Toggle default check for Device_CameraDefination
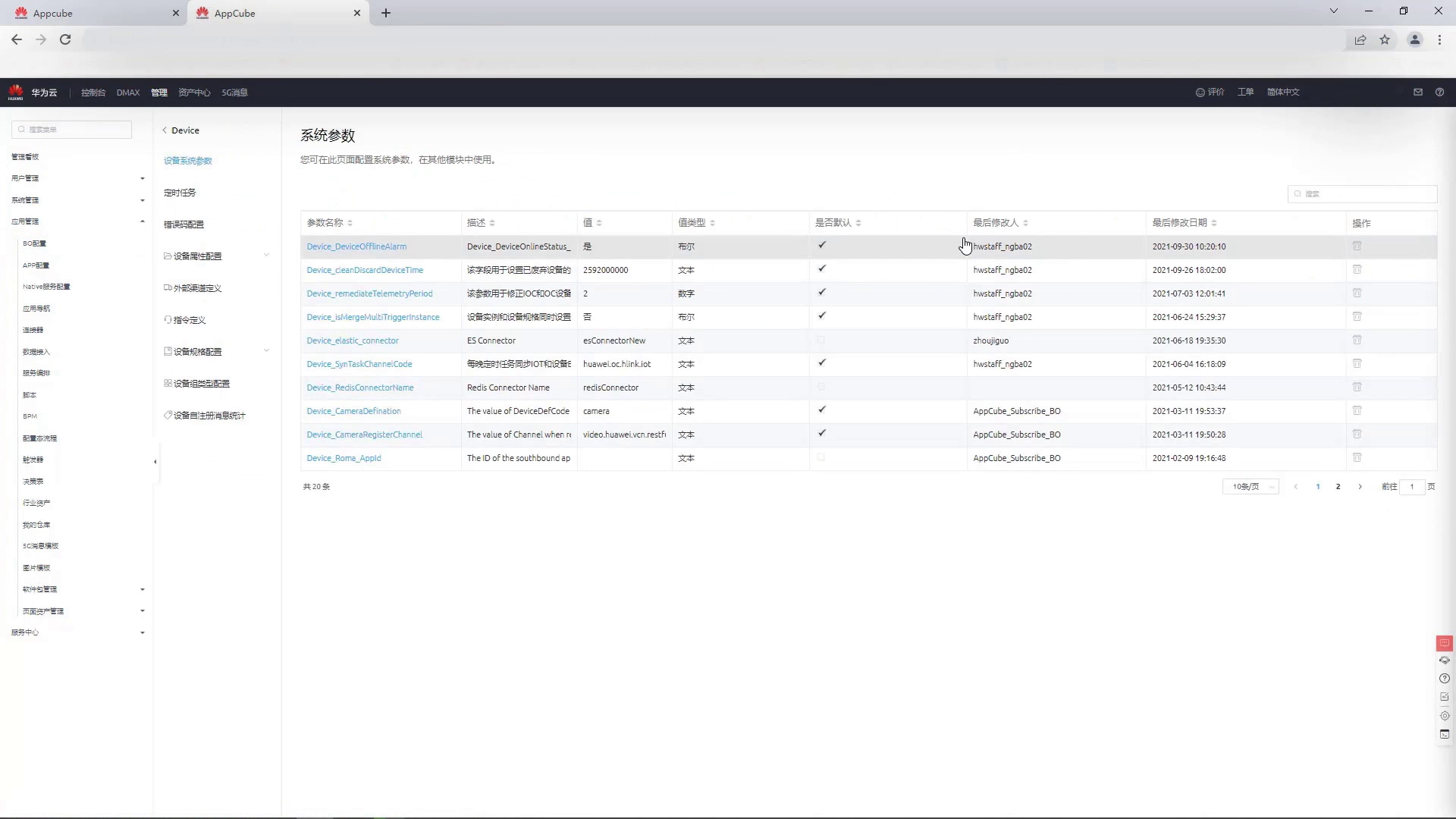The width and height of the screenshot is (1456, 819). pos(821,409)
